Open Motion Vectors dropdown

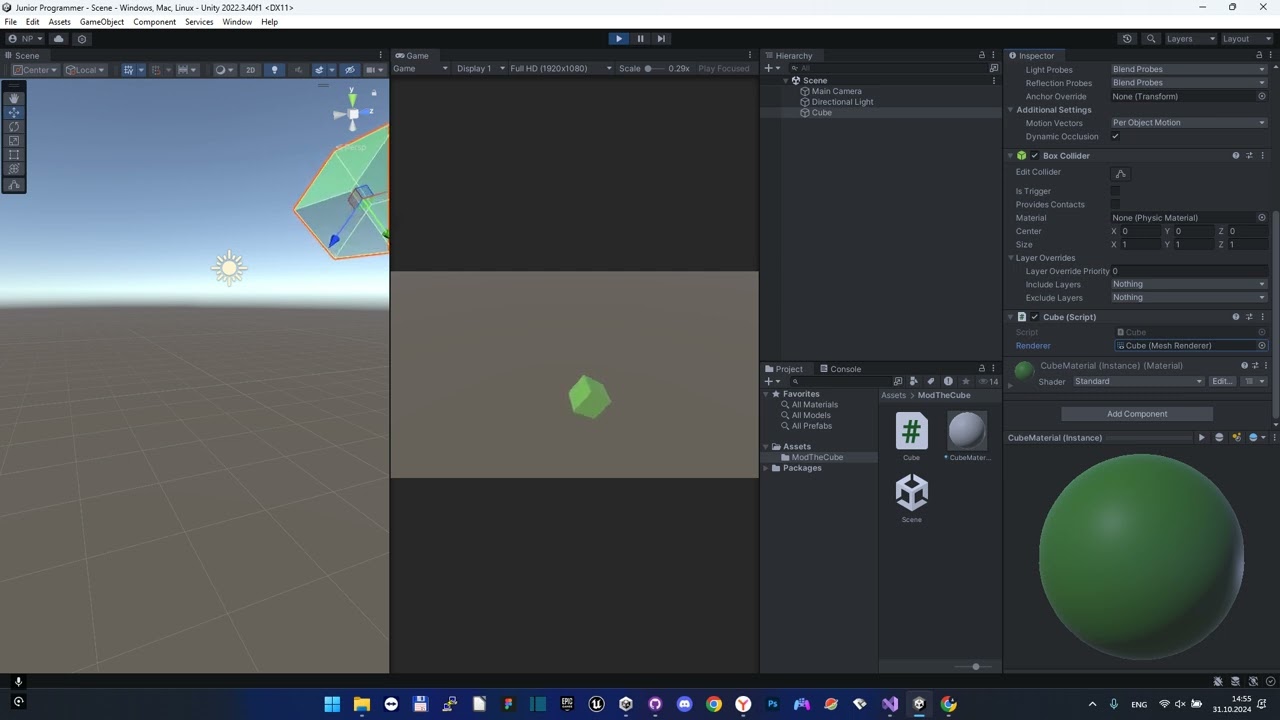pyautogui.click(x=1189, y=123)
